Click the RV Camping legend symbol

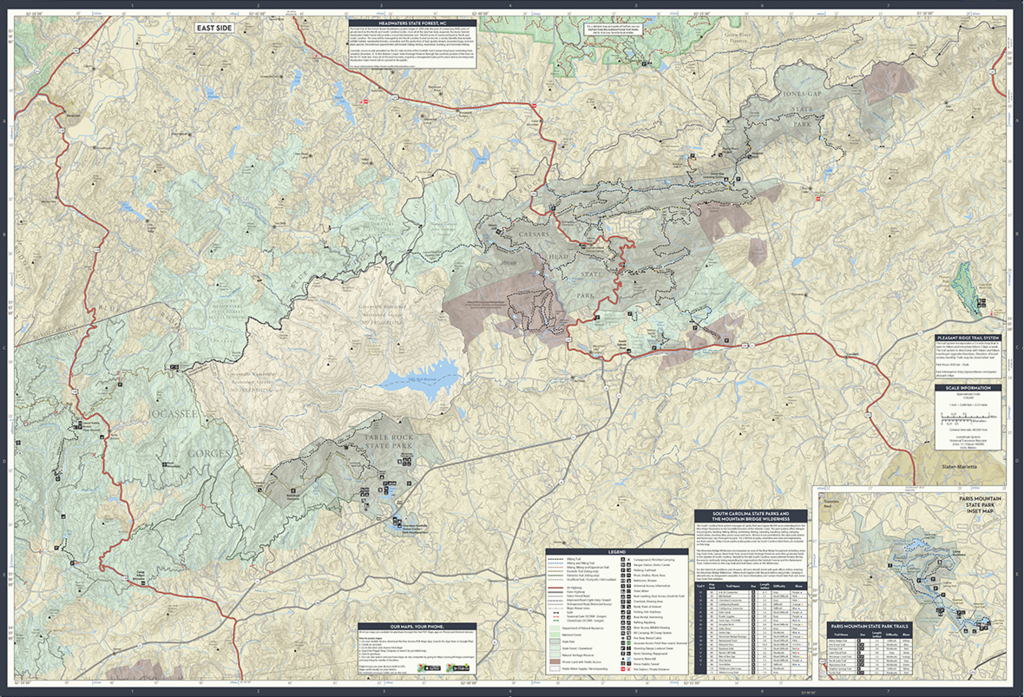click(x=622, y=633)
